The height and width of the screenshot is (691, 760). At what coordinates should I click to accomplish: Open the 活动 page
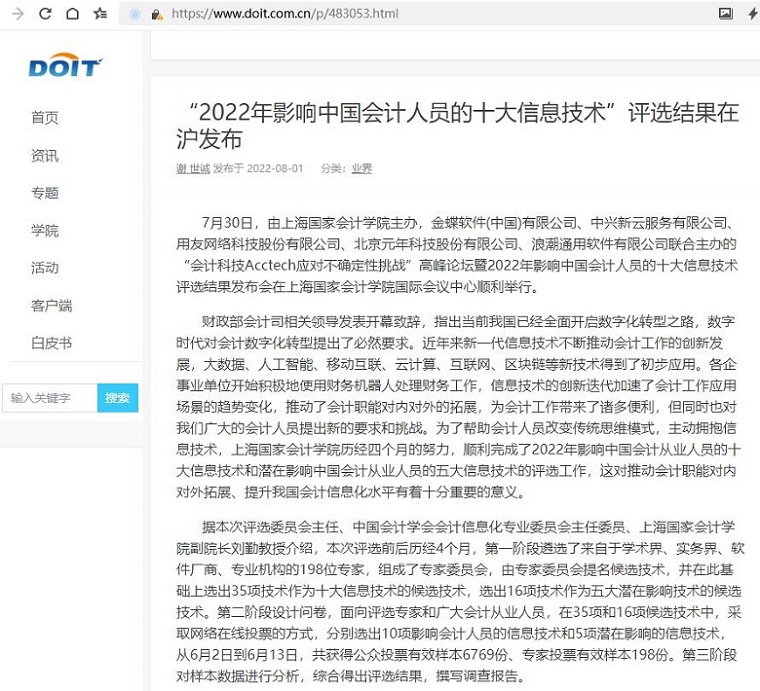[45, 268]
